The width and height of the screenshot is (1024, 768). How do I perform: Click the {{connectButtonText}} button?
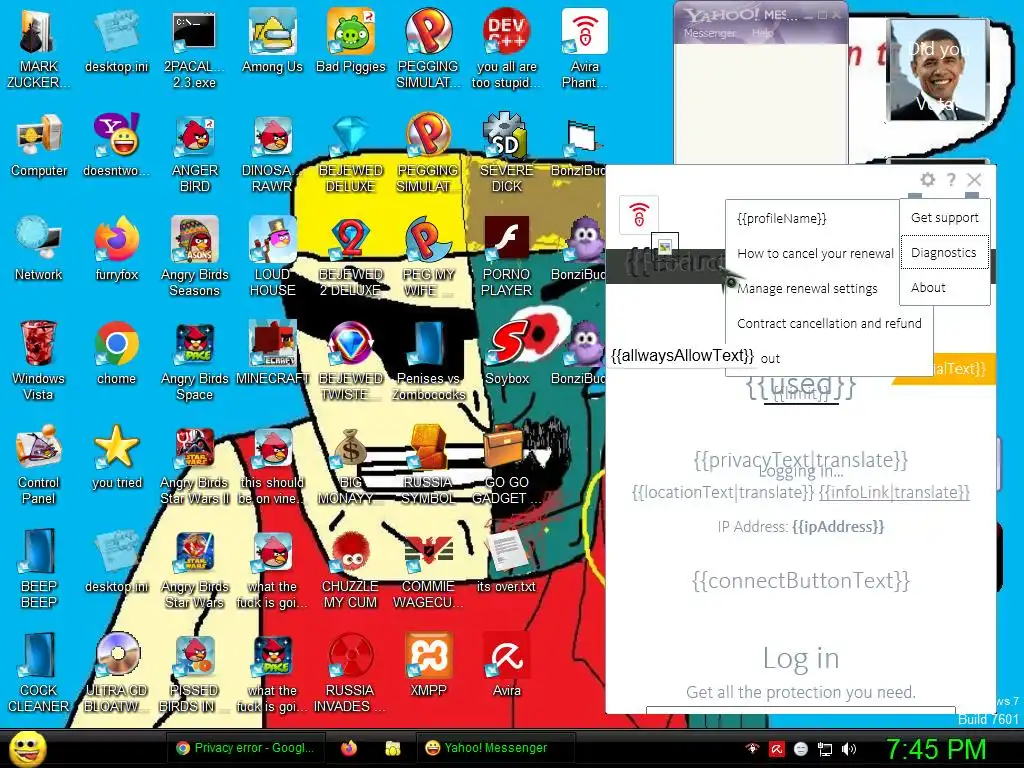(x=801, y=581)
